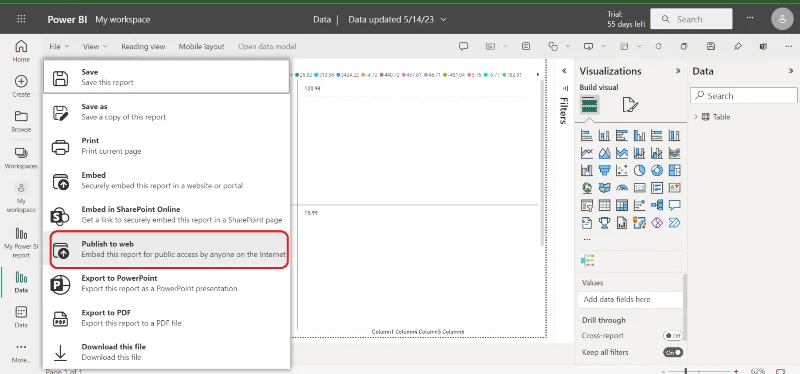Select the funnel chart visualization
The height and width of the screenshot is (374, 800).
[604, 170]
